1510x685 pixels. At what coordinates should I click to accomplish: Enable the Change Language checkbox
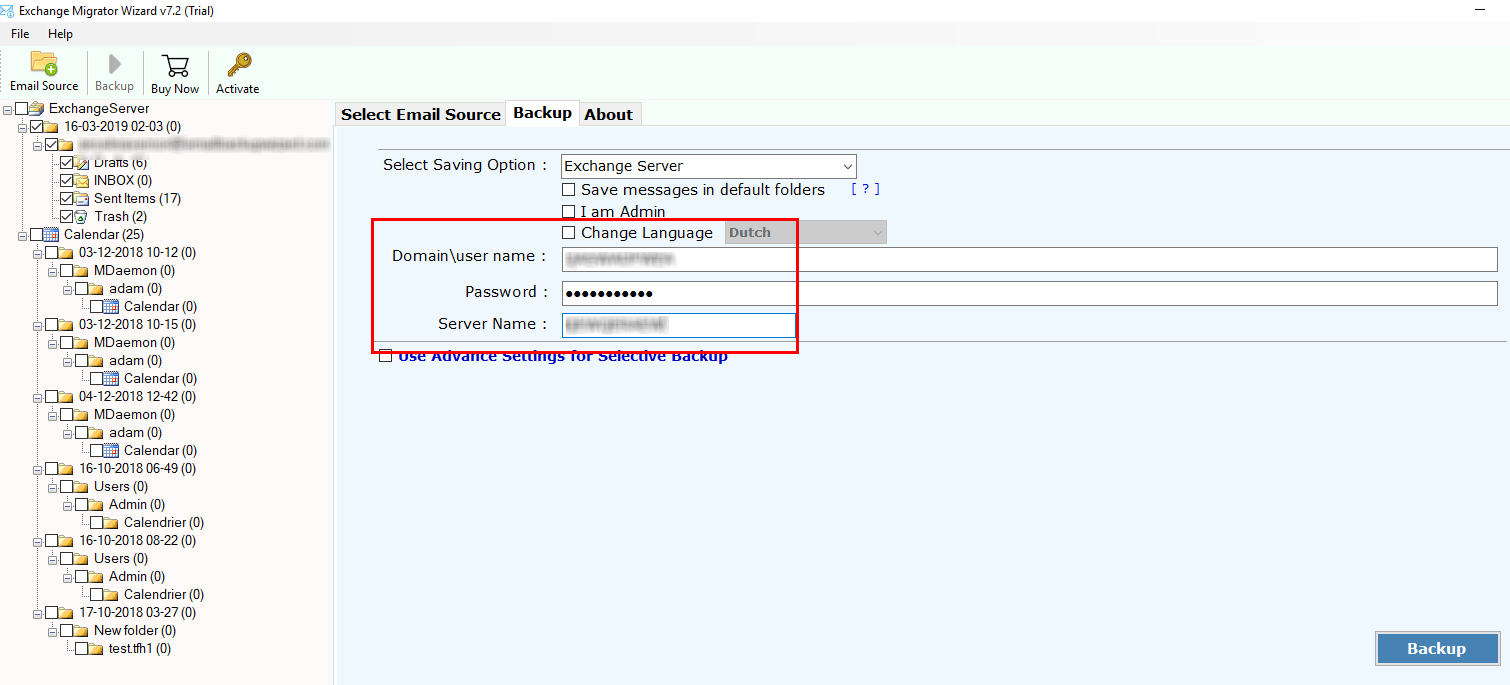569,232
